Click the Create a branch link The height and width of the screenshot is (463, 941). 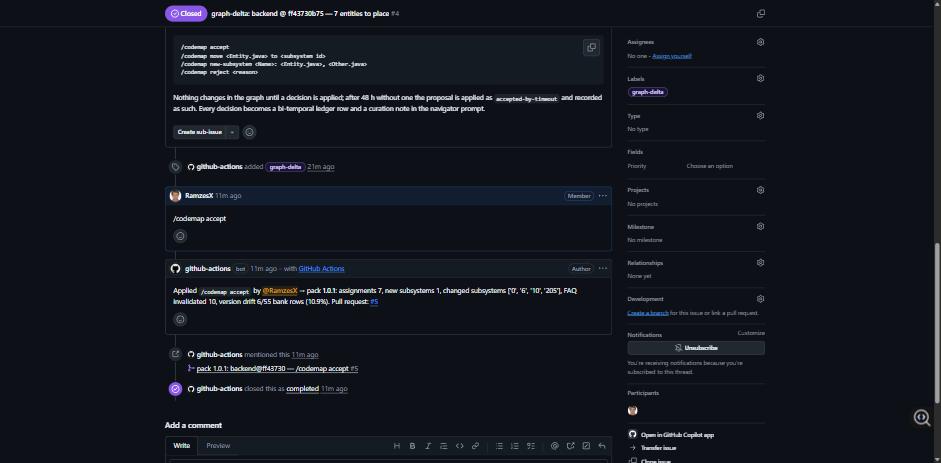click(648, 313)
